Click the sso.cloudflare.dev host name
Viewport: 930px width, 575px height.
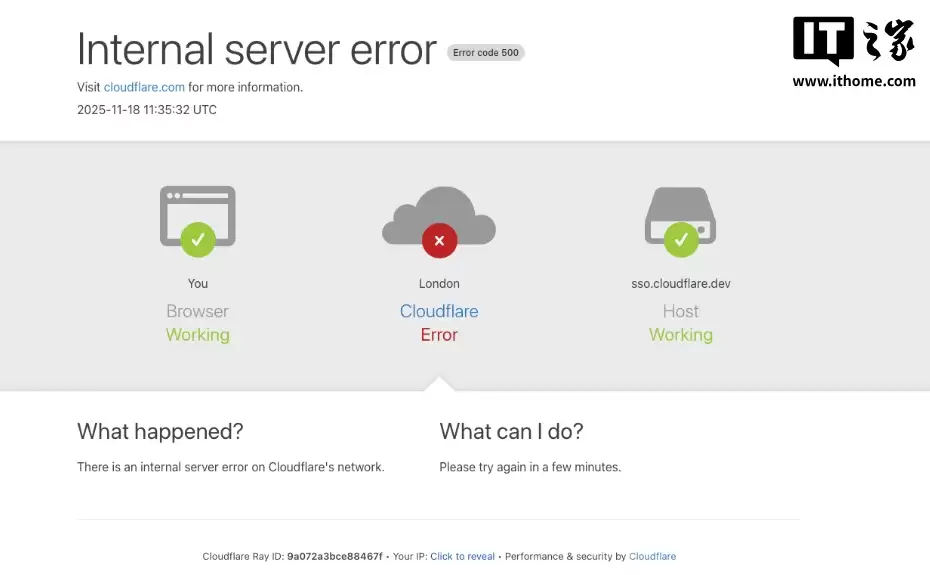click(x=681, y=284)
